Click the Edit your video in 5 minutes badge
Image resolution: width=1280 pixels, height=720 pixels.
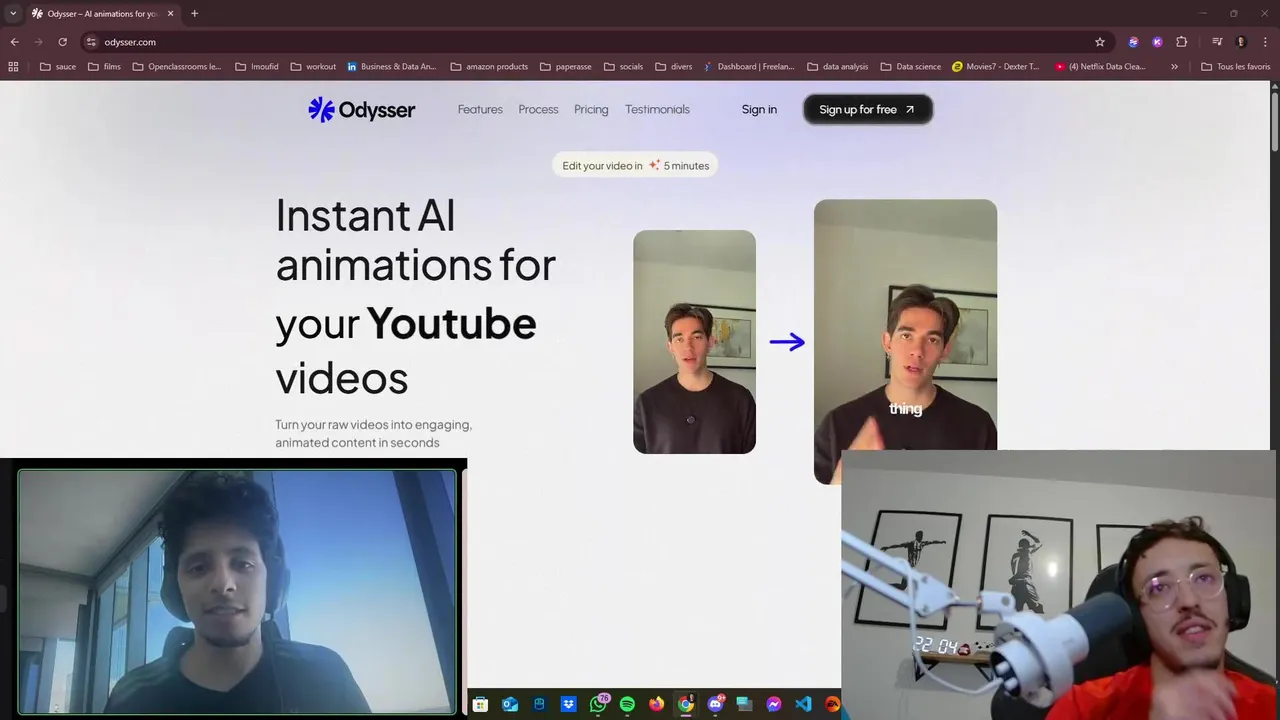pyautogui.click(x=635, y=166)
